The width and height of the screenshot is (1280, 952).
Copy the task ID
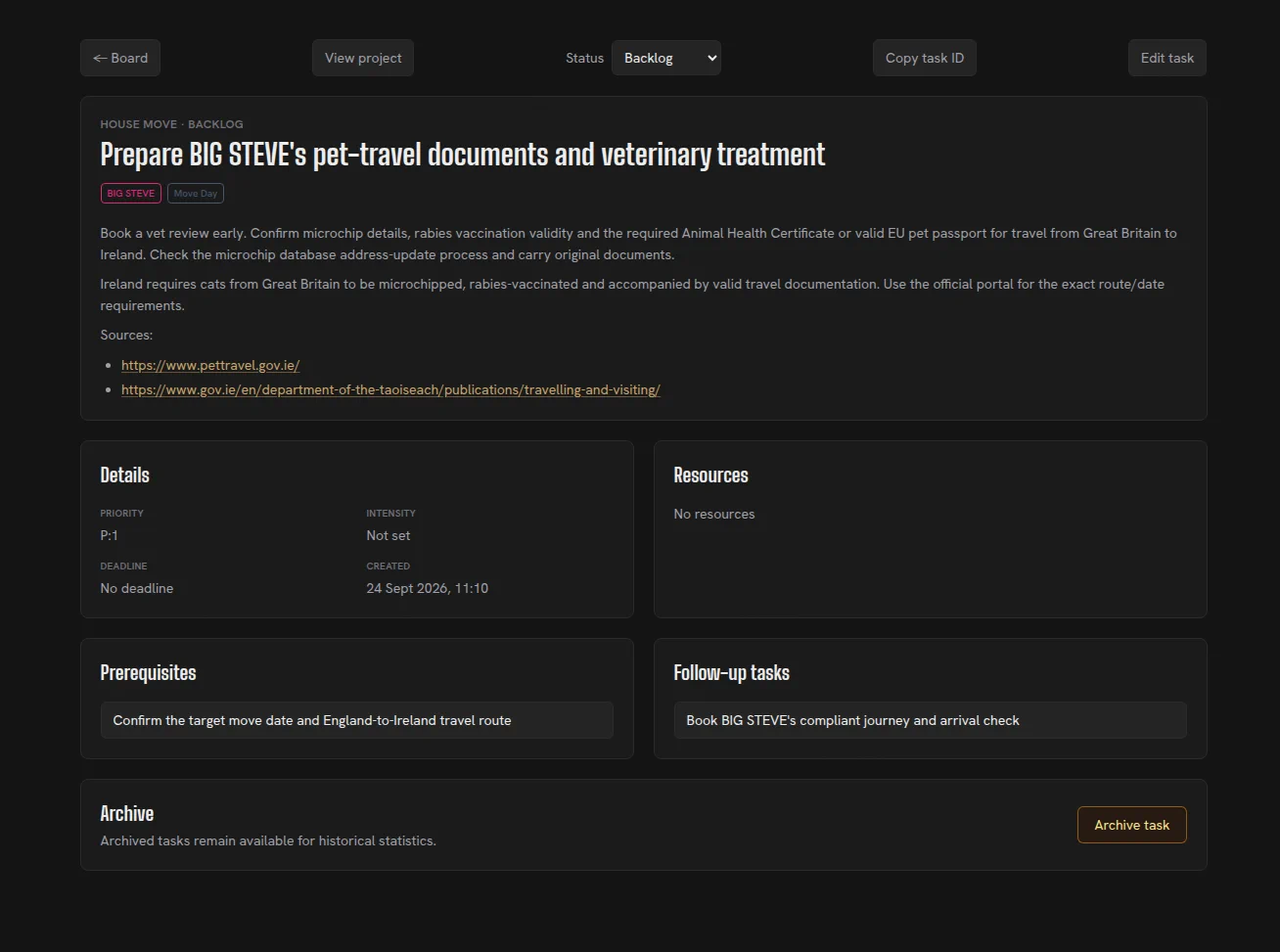[925, 58]
